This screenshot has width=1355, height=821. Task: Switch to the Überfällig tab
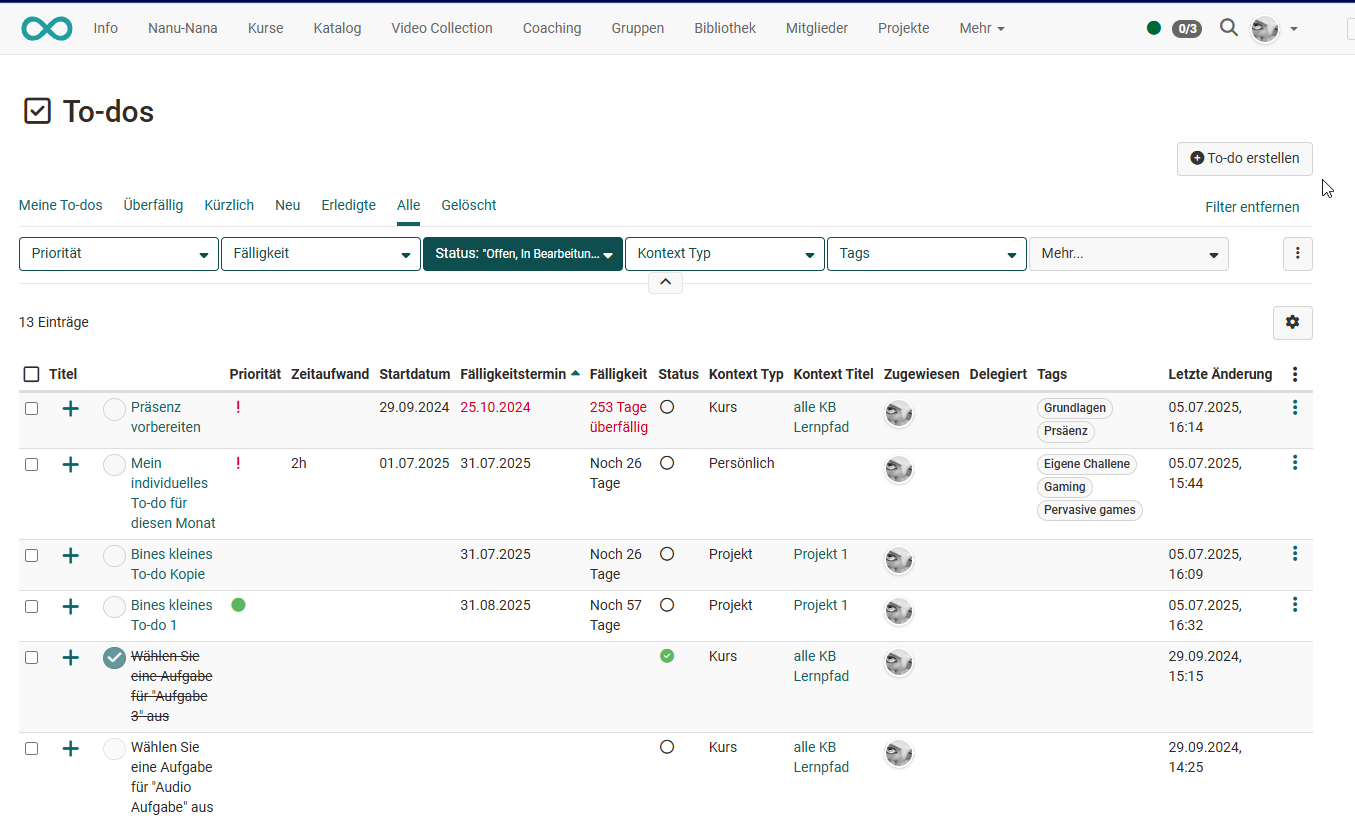pos(153,205)
